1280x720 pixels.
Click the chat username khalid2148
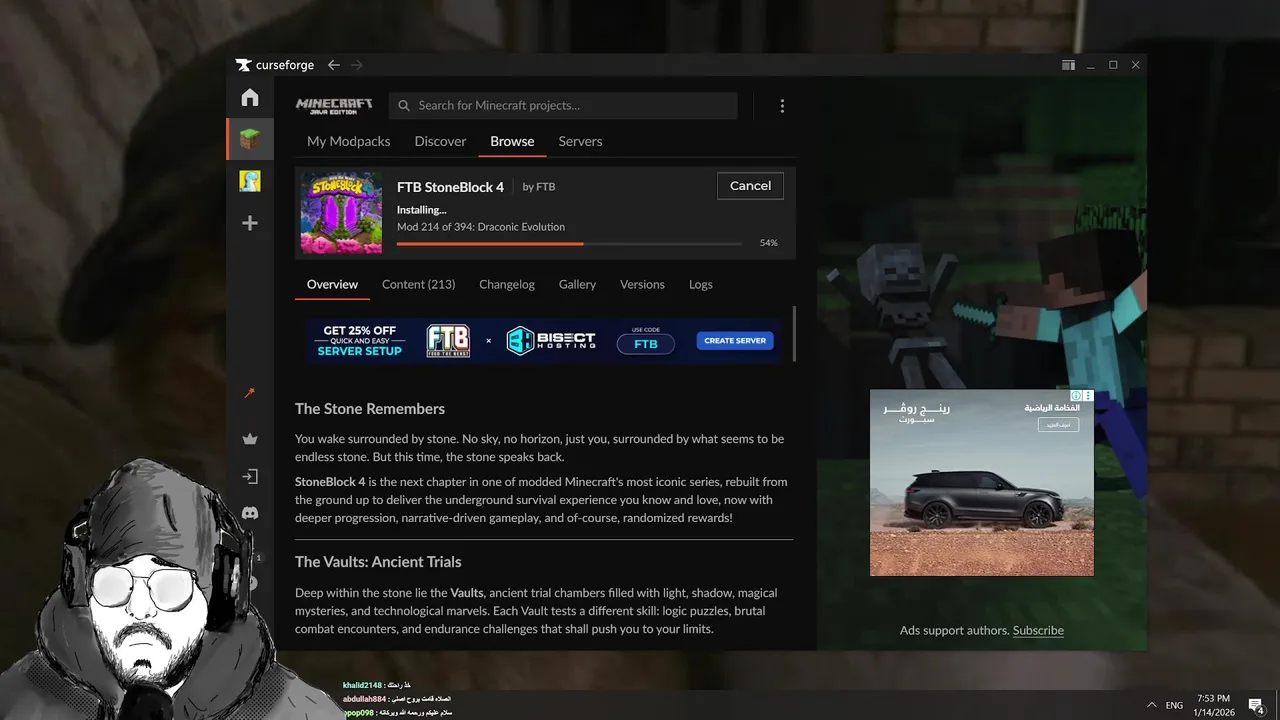364,685
